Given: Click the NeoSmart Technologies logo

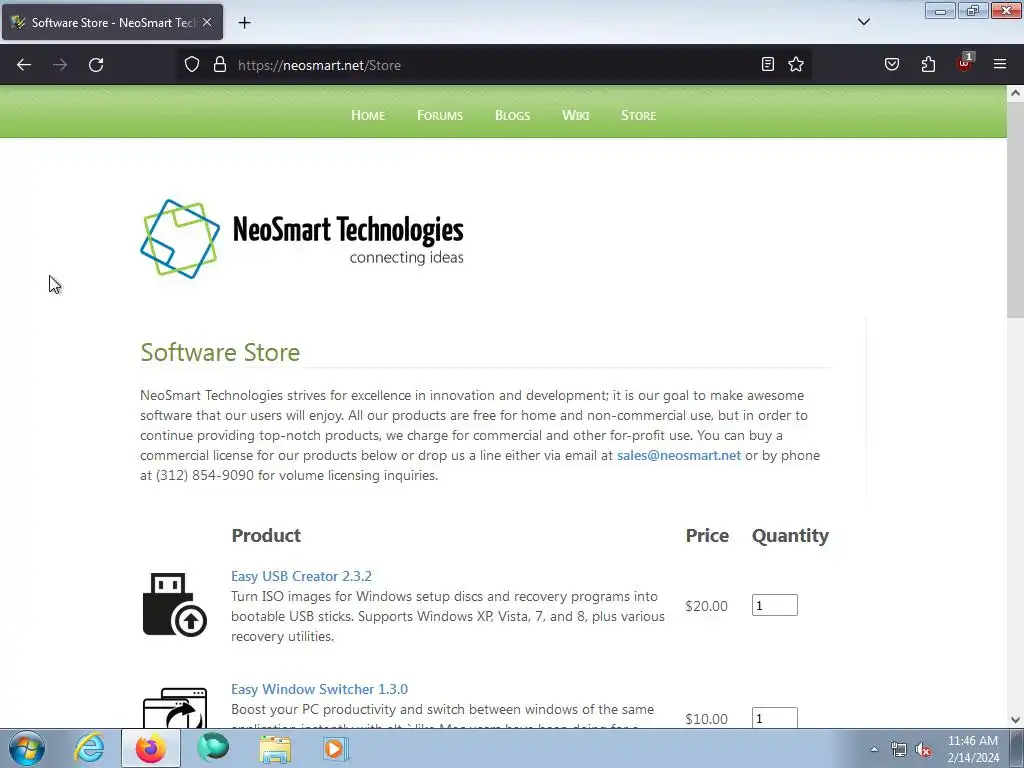Looking at the screenshot, I should point(302,239).
